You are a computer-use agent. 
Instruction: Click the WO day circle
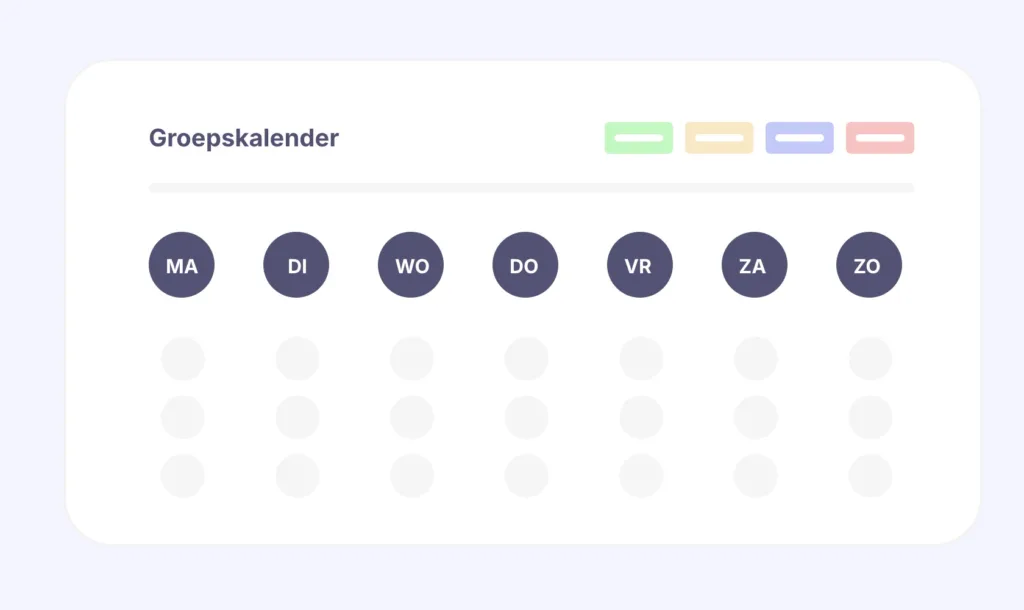click(411, 265)
